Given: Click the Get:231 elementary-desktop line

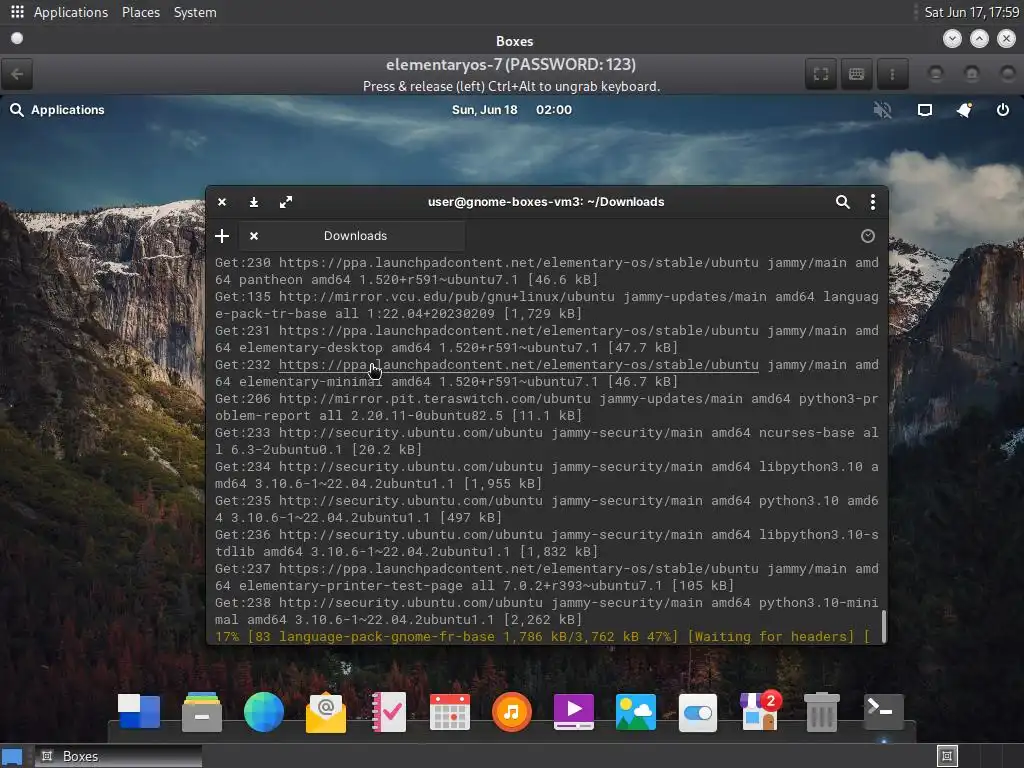Looking at the screenshot, I should [547, 339].
